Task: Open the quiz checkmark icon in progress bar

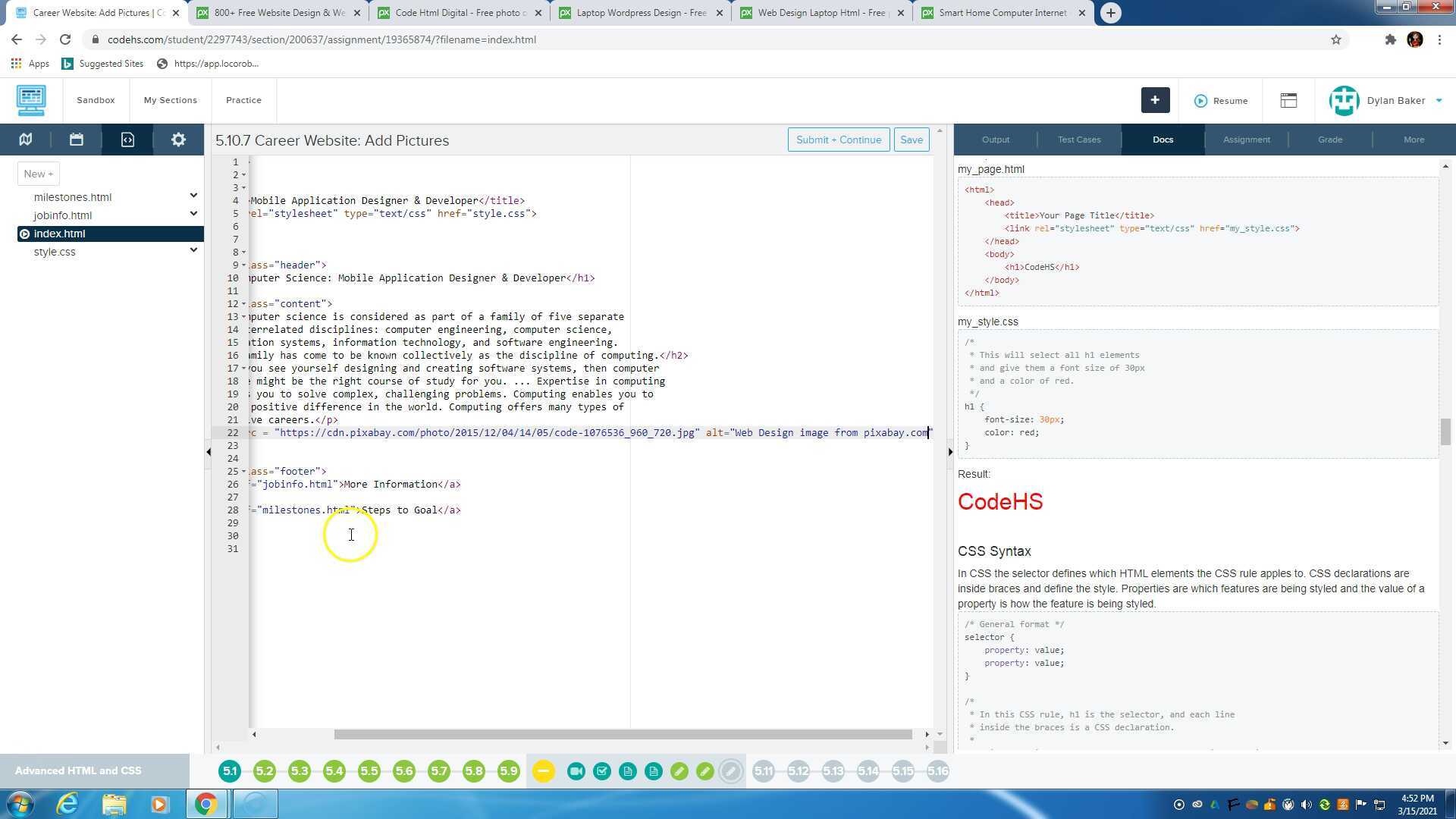Action: (602, 770)
